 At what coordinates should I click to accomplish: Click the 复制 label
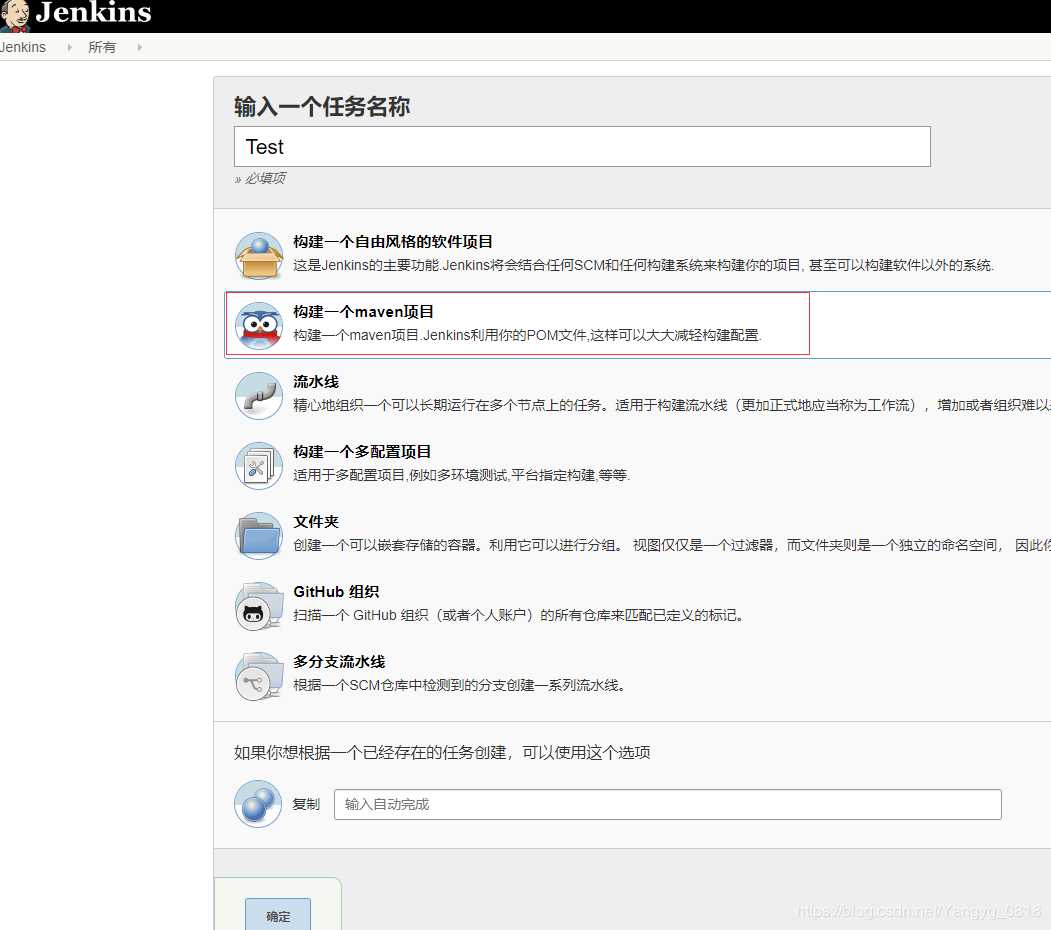click(306, 804)
